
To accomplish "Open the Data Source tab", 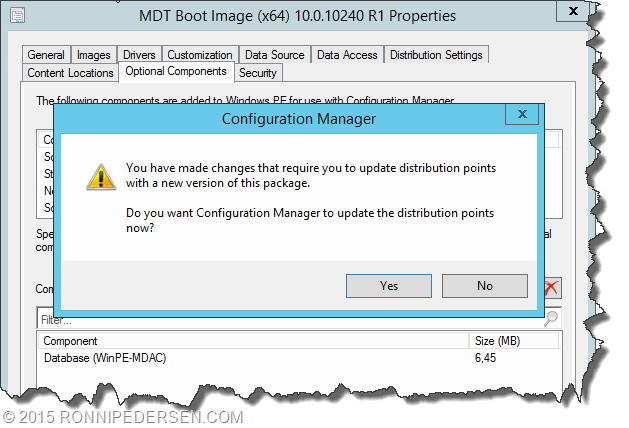I will (x=275, y=55).
